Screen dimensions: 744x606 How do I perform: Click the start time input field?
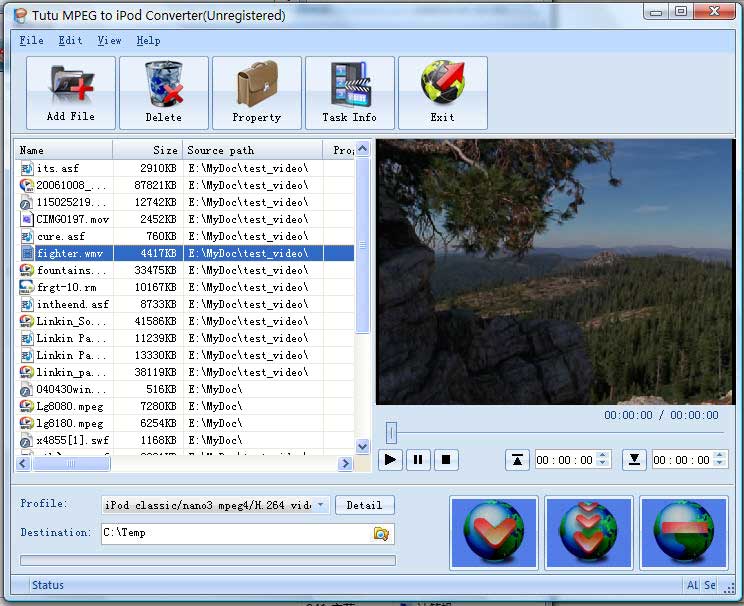click(566, 459)
